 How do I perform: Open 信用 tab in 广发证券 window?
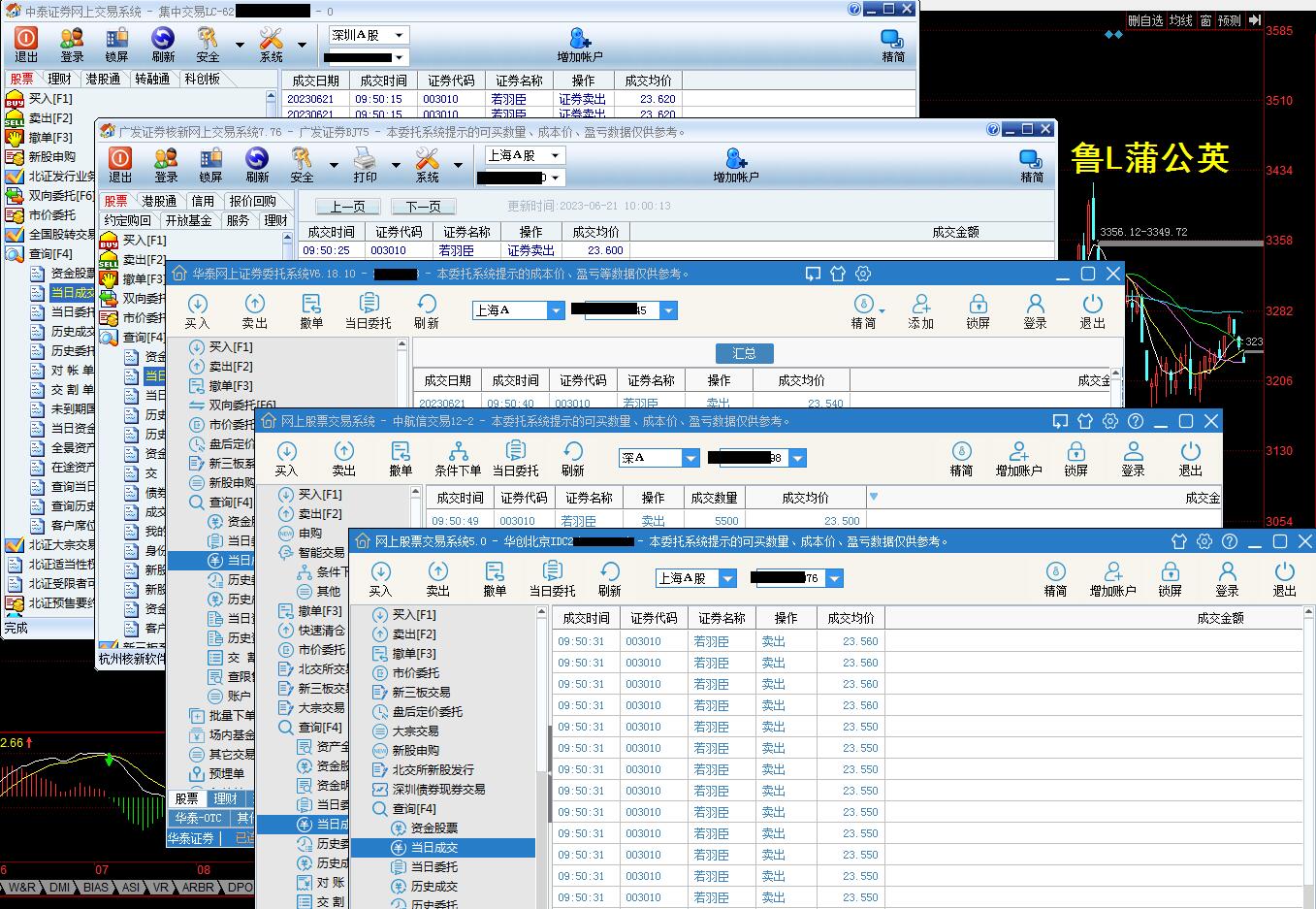tap(203, 201)
